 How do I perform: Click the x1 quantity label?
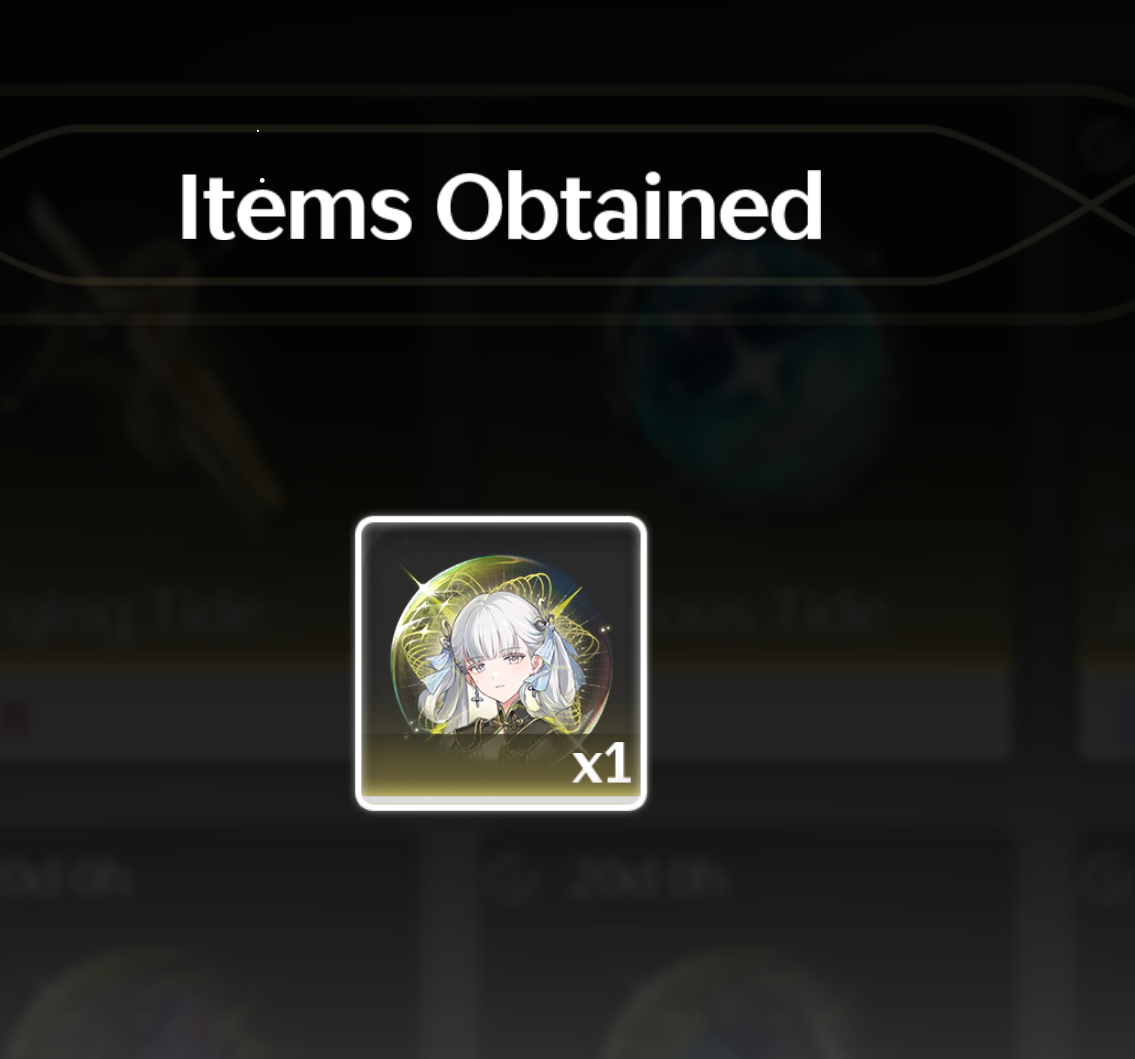tap(600, 765)
